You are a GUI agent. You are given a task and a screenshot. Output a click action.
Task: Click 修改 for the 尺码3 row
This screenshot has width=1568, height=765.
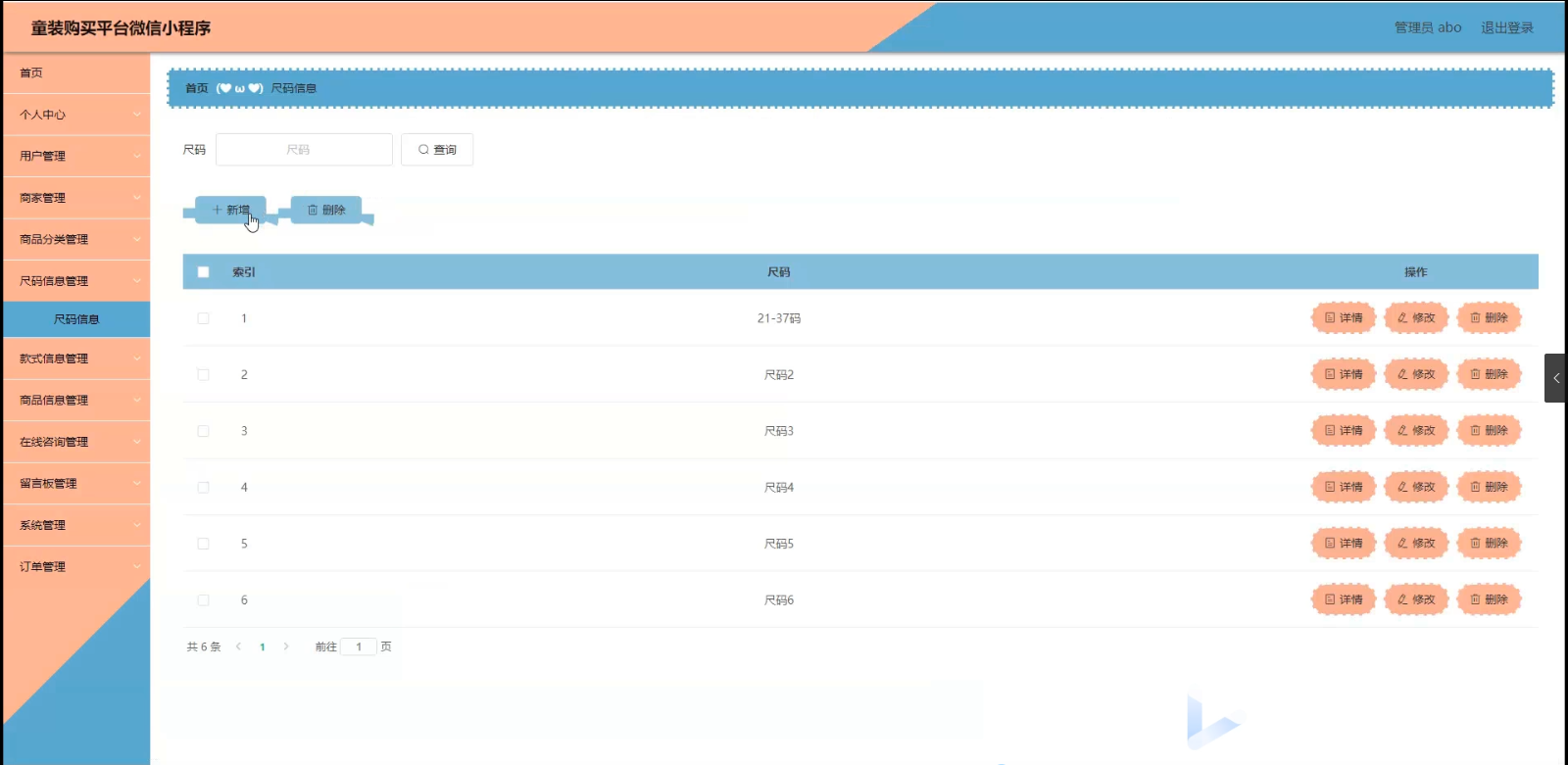tap(1416, 430)
